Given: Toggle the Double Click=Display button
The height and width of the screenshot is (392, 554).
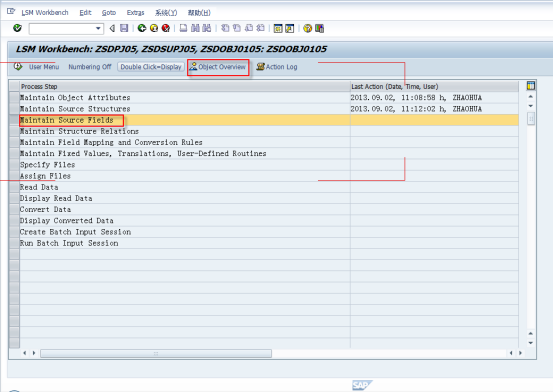Looking at the screenshot, I should coord(151,67).
